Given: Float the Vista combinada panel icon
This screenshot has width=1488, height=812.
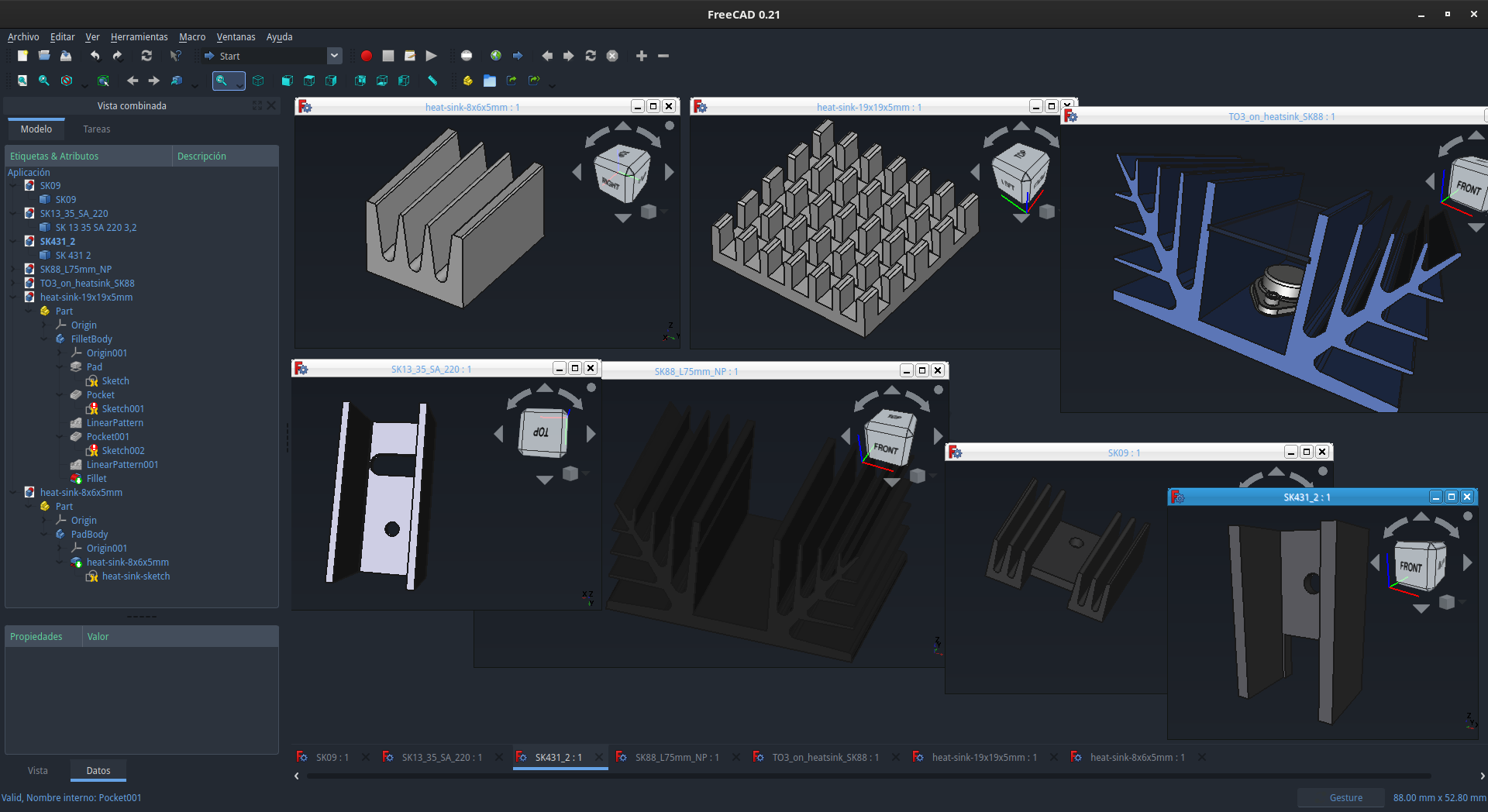Looking at the screenshot, I should click(257, 105).
